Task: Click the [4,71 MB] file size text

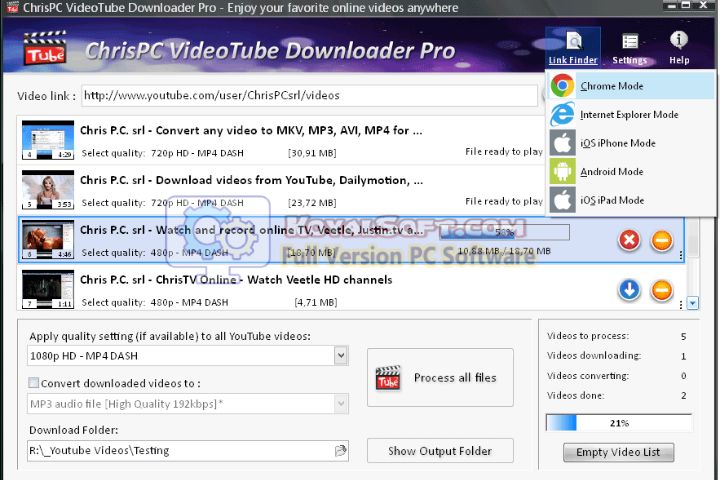Action: click(315, 302)
